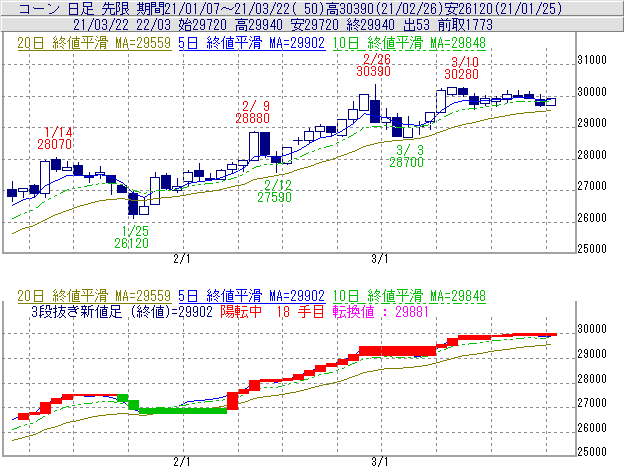Click the large white candle below 2/9 label
The image size is (624, 473).
tap(254, 146)
